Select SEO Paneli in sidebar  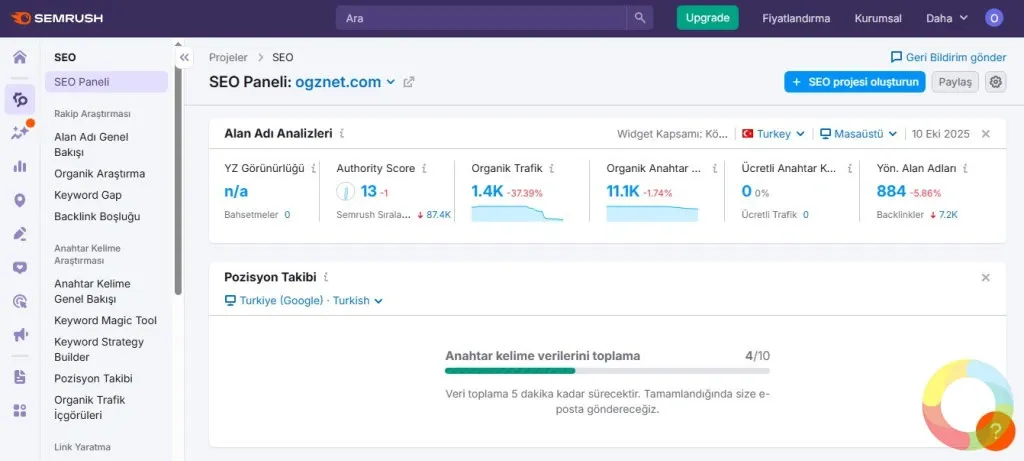(106, 82)
